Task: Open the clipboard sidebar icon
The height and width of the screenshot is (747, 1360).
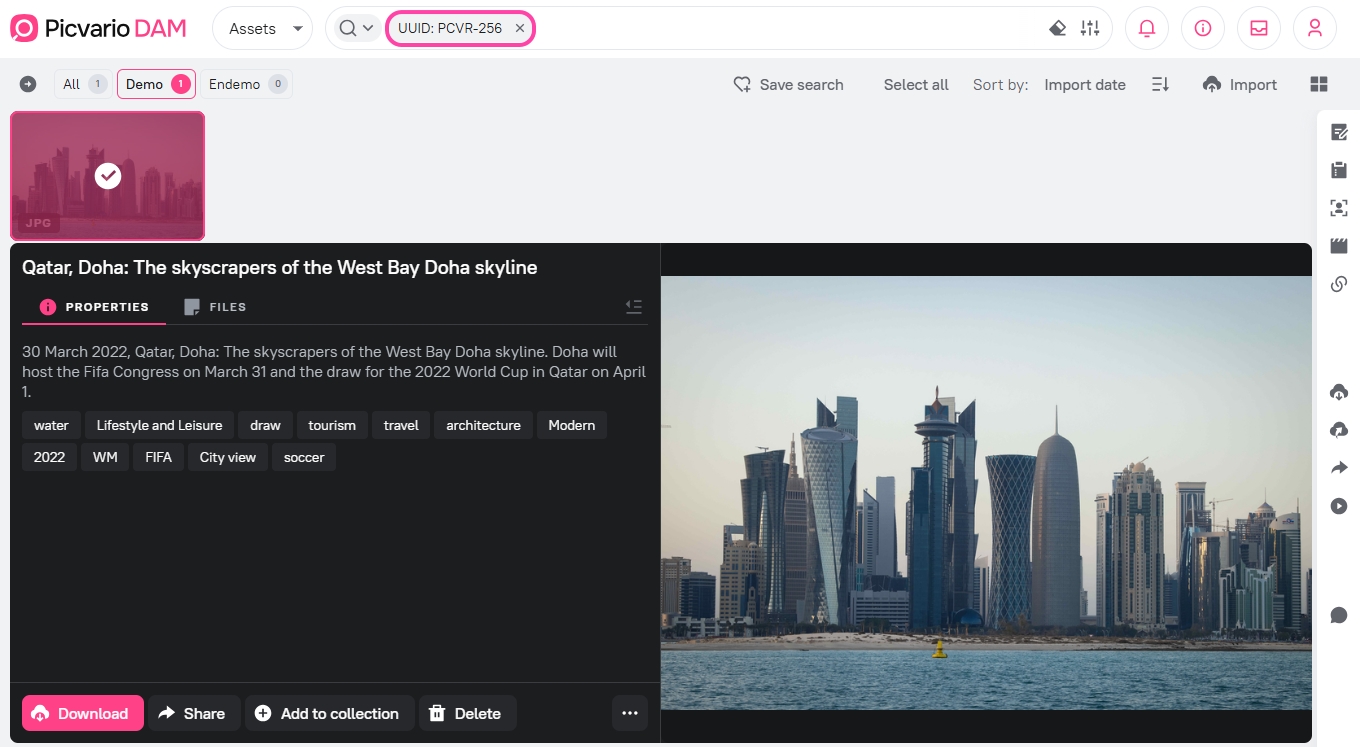Action: 1339,170
